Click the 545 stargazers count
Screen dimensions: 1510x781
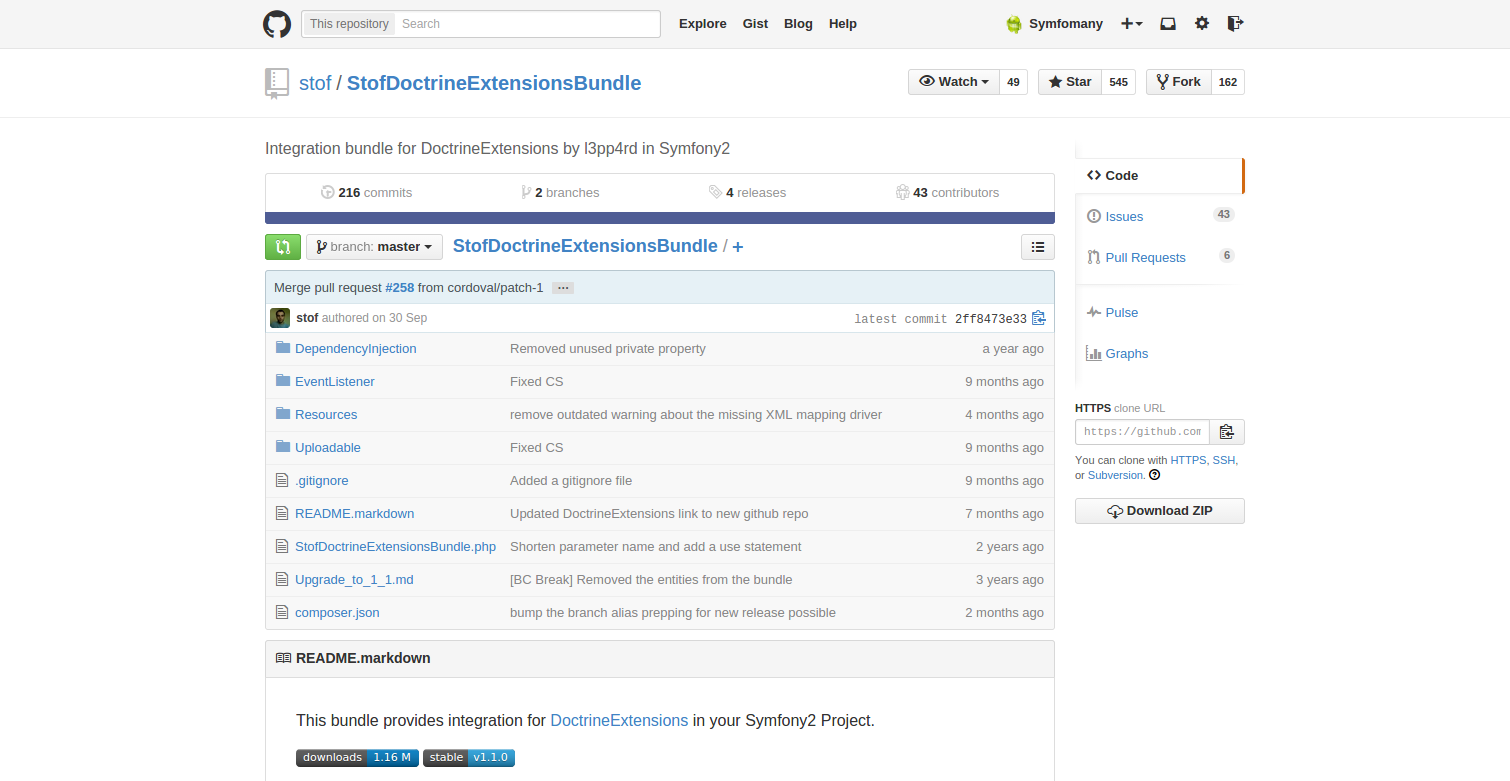click(x=1118, y=82)
